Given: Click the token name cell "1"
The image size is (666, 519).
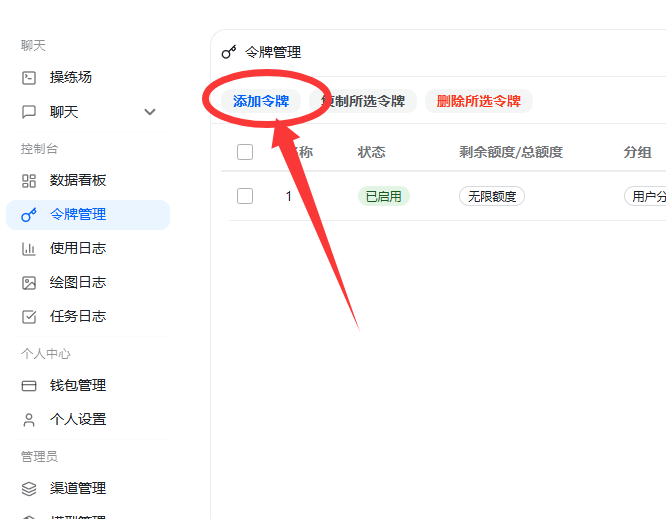Looking at the screenshot, I should click(x=289, y=196).
